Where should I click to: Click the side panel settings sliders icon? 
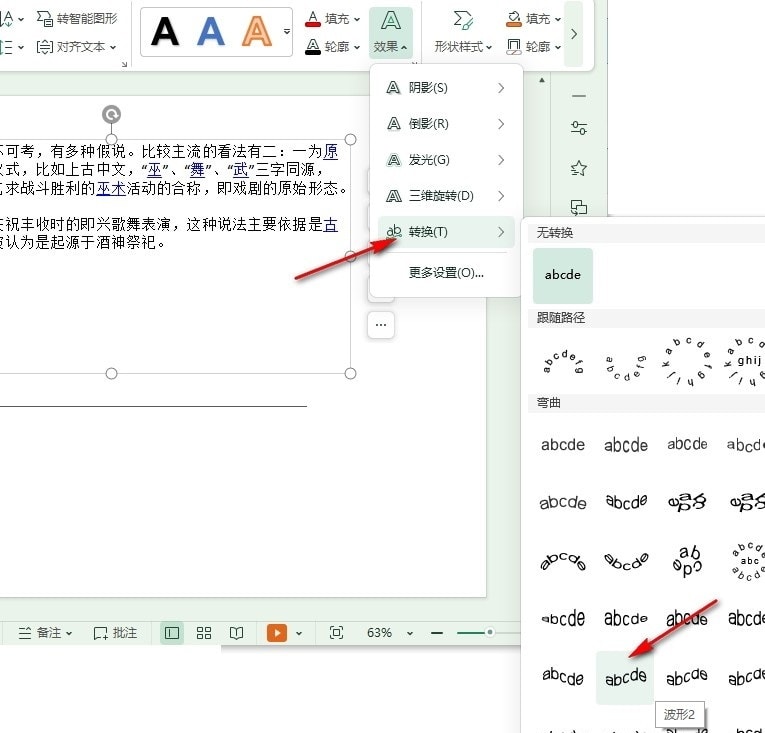(579, 128)
